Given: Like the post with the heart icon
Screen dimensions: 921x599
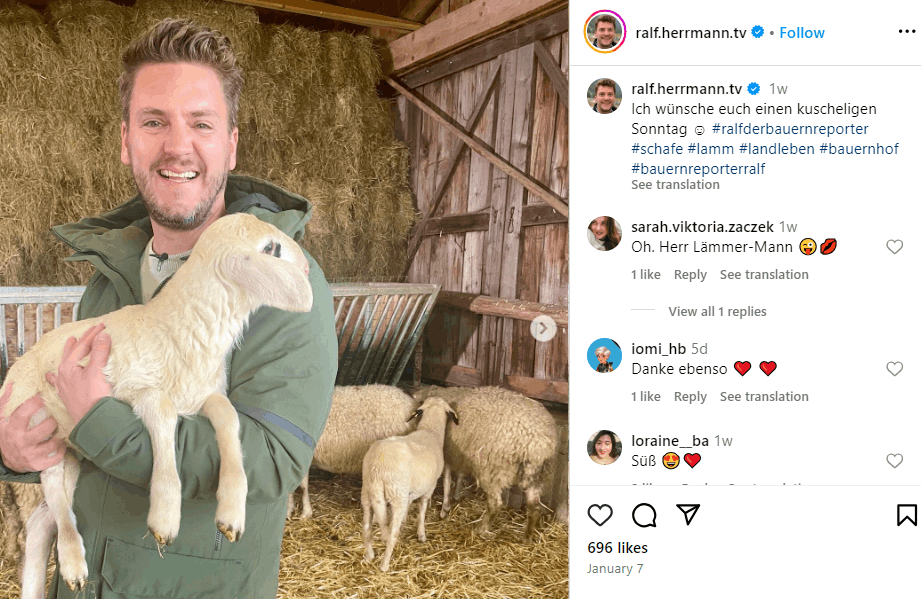Looking at the screenshot, I should (600, 515).
